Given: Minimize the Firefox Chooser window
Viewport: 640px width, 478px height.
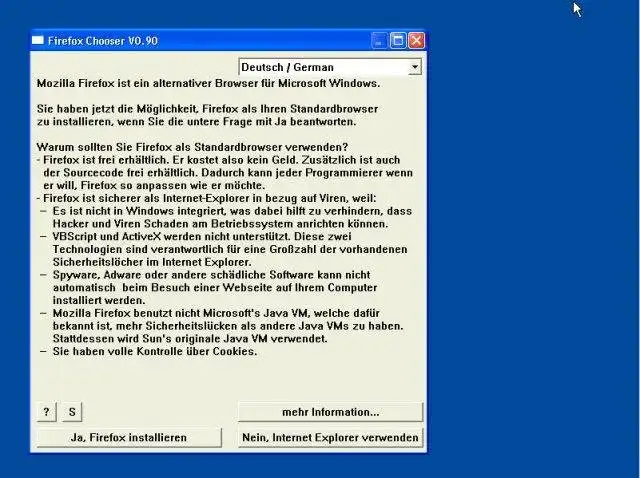Looking at the screenshot, I should coord(379,40).
